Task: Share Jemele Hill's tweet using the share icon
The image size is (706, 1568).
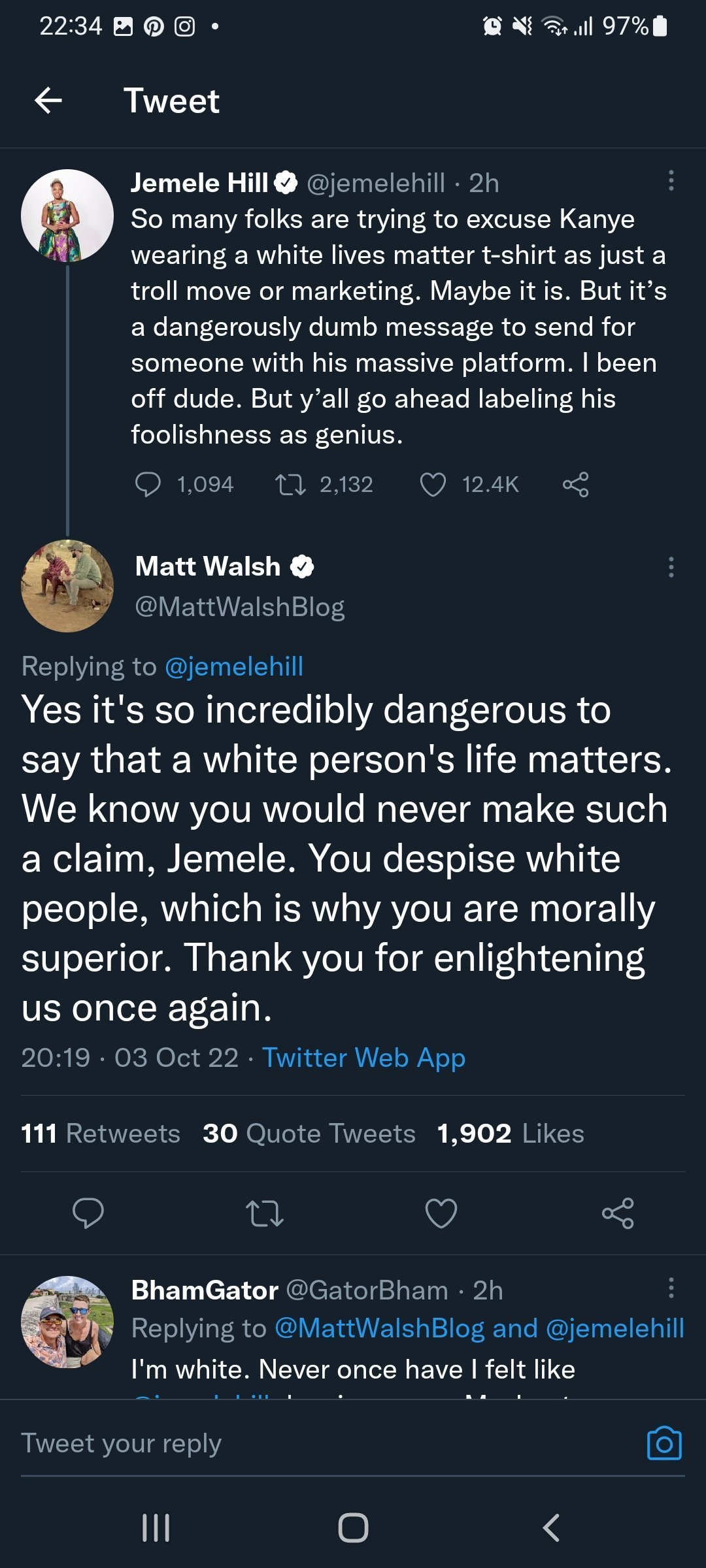Action: point(575,485)
